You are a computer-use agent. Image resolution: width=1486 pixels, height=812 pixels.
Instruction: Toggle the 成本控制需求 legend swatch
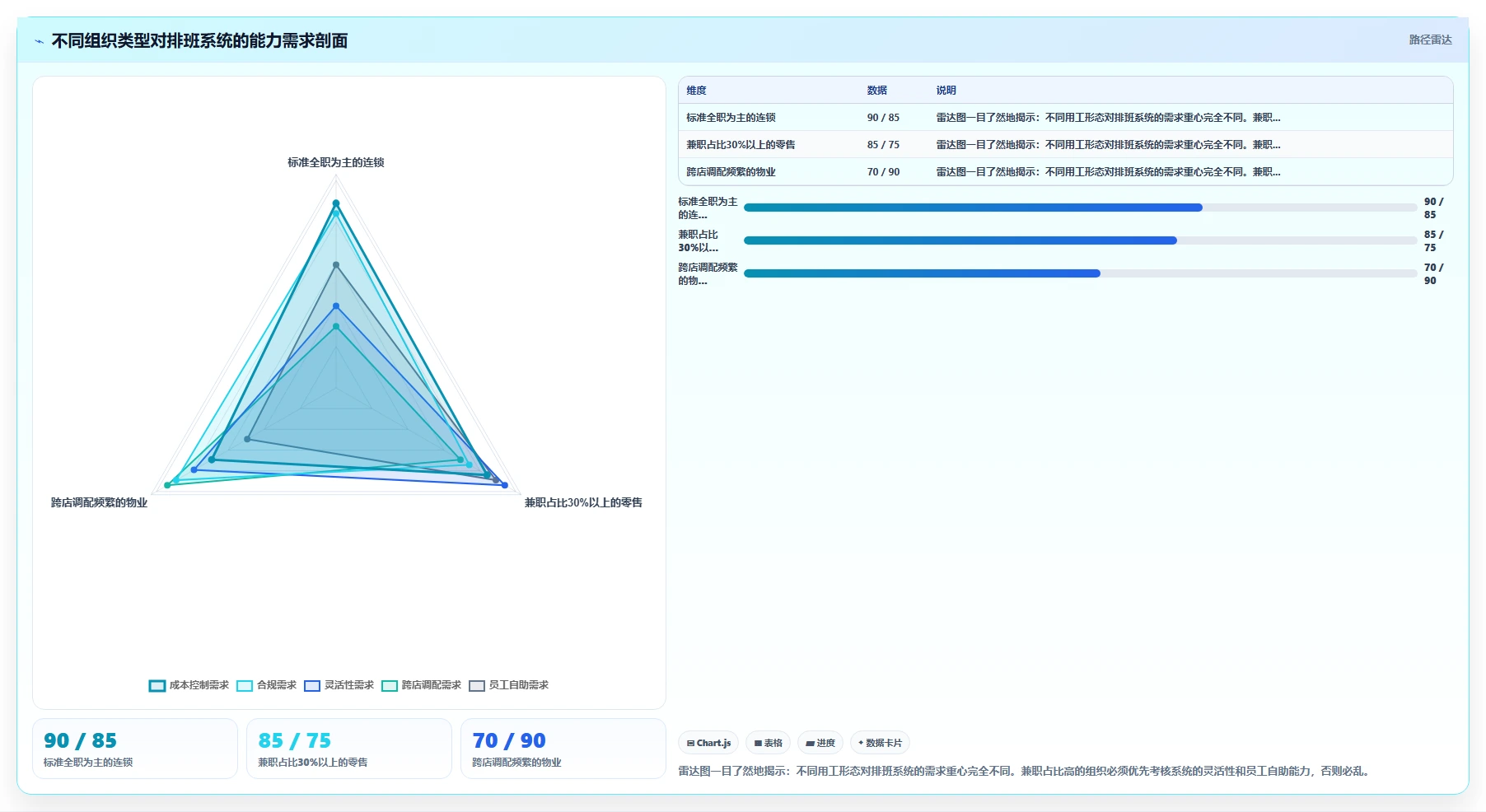(157, 686)
